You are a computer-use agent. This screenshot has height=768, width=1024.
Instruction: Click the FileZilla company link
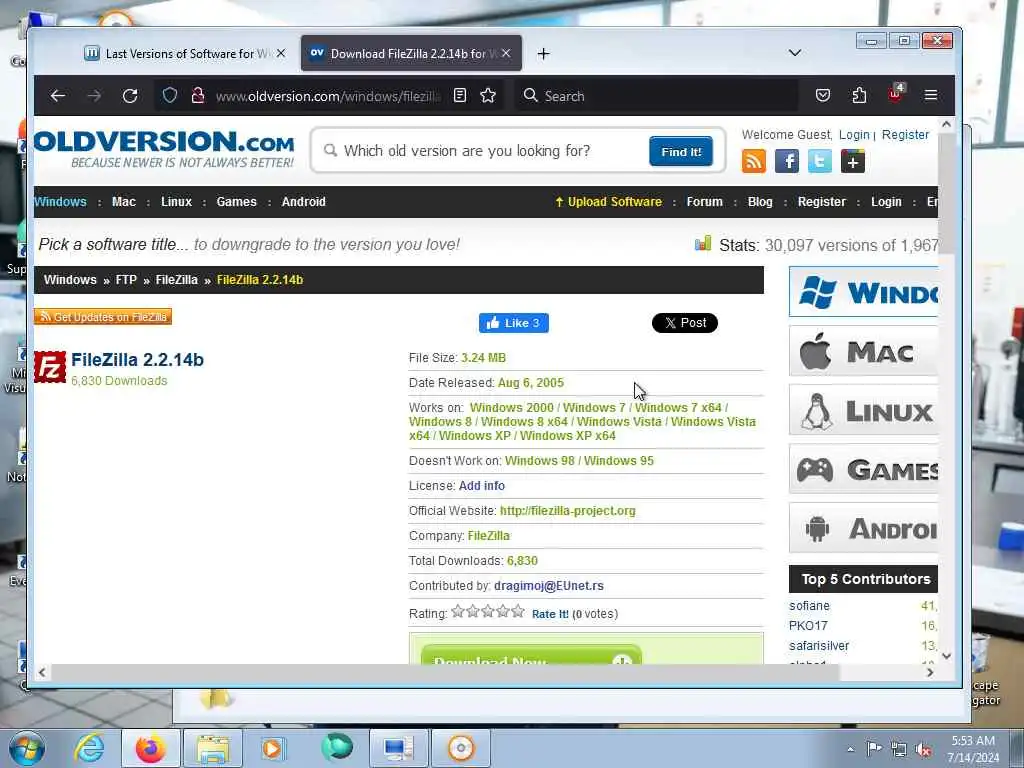click(x=488, y=536)
